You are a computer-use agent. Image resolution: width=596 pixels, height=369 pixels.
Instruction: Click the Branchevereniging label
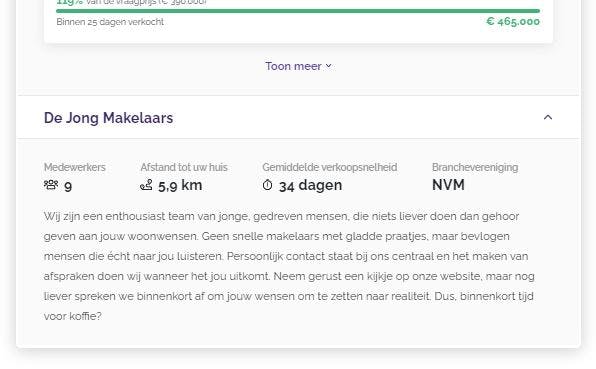[475, 167]
